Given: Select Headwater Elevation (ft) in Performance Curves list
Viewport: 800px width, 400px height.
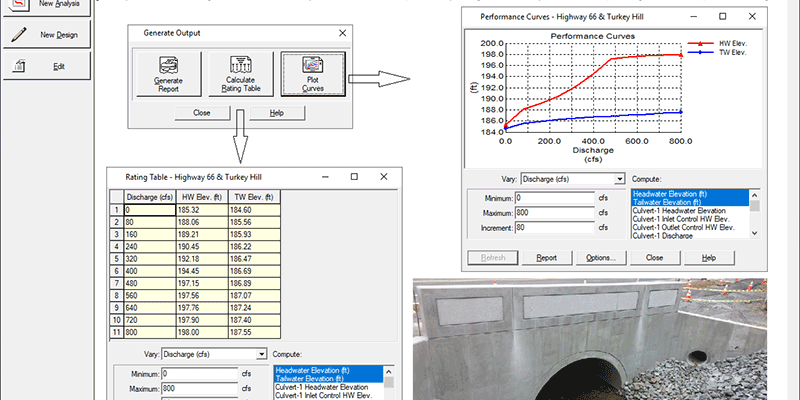Looking at the screenshot, I should [690, 194].
